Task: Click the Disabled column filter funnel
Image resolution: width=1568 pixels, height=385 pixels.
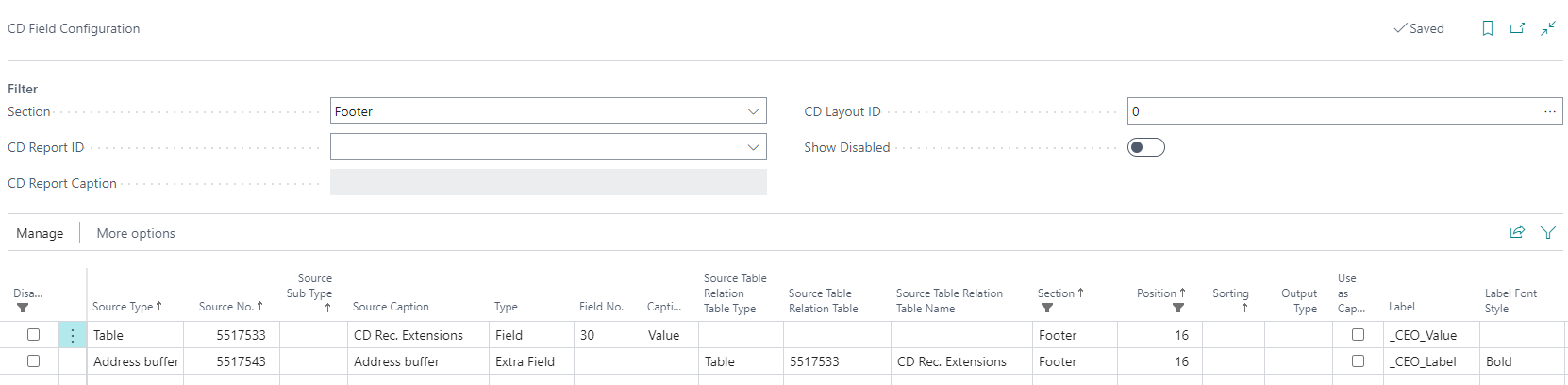Action: (x=23, y=308)
